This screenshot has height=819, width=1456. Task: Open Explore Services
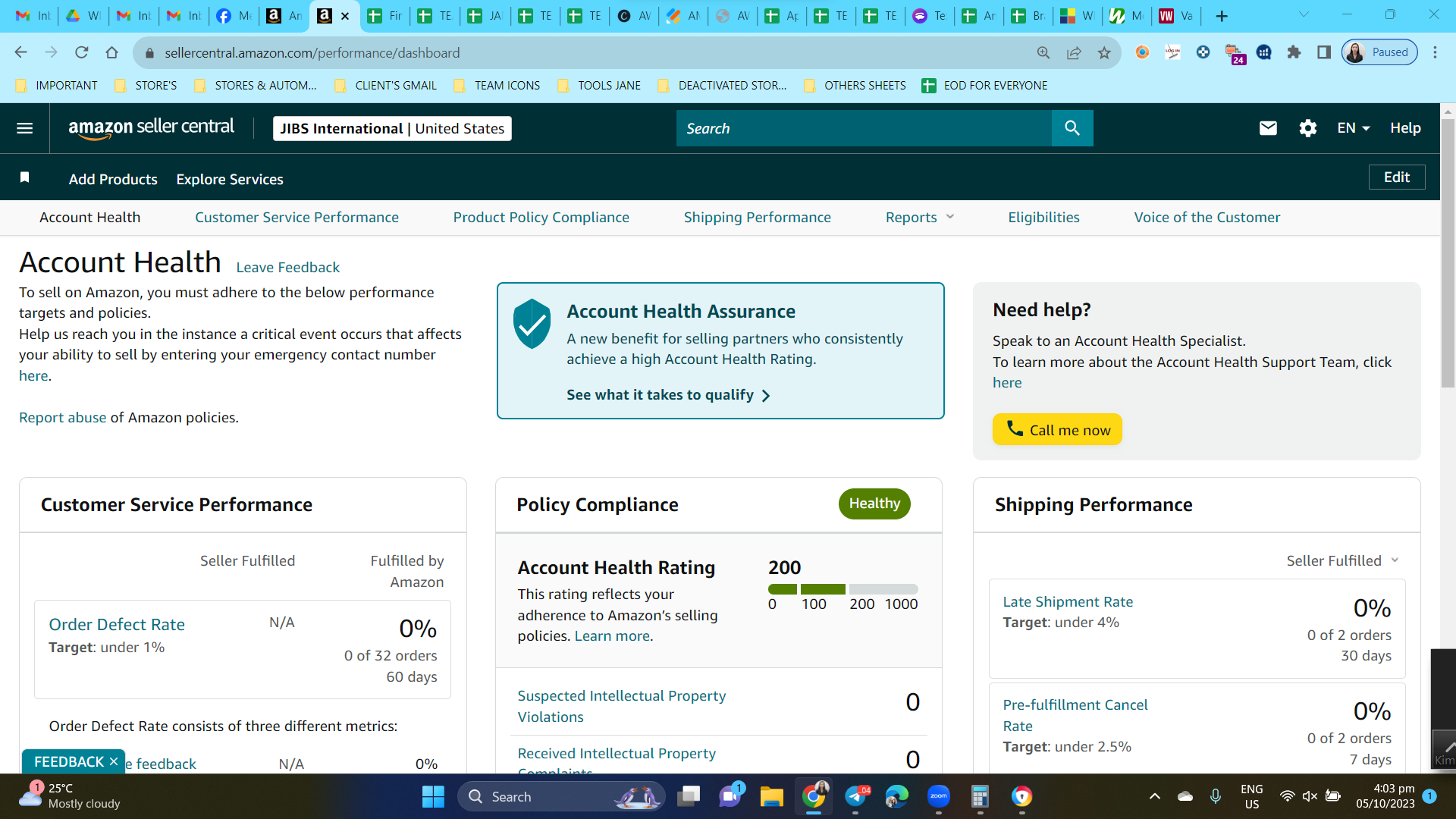pyautogui.click(x=230, y=179)
